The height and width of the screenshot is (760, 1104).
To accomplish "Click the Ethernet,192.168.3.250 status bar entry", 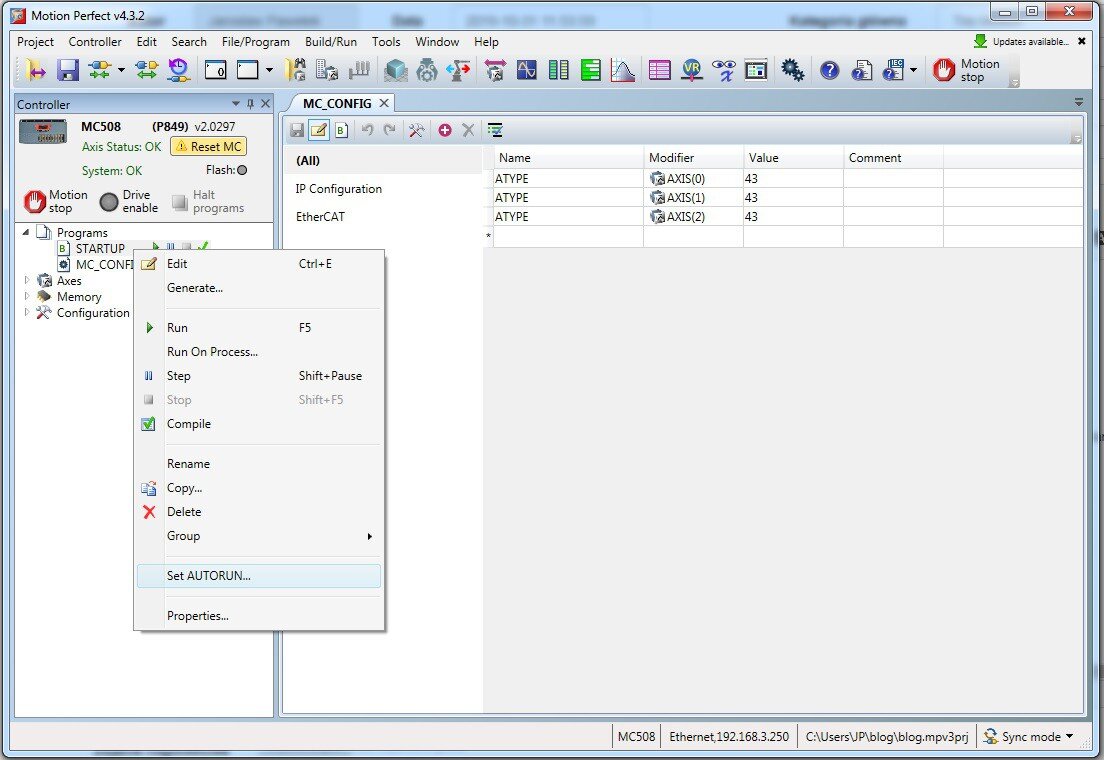I will [x=729, y=737].
